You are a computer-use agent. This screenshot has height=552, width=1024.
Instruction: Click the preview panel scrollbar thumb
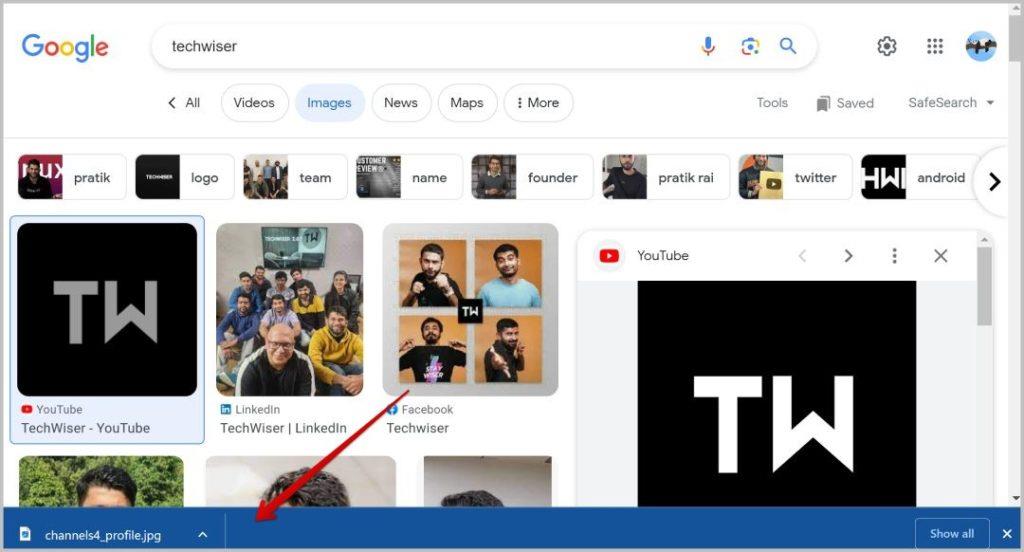click(x=984, y=286)
